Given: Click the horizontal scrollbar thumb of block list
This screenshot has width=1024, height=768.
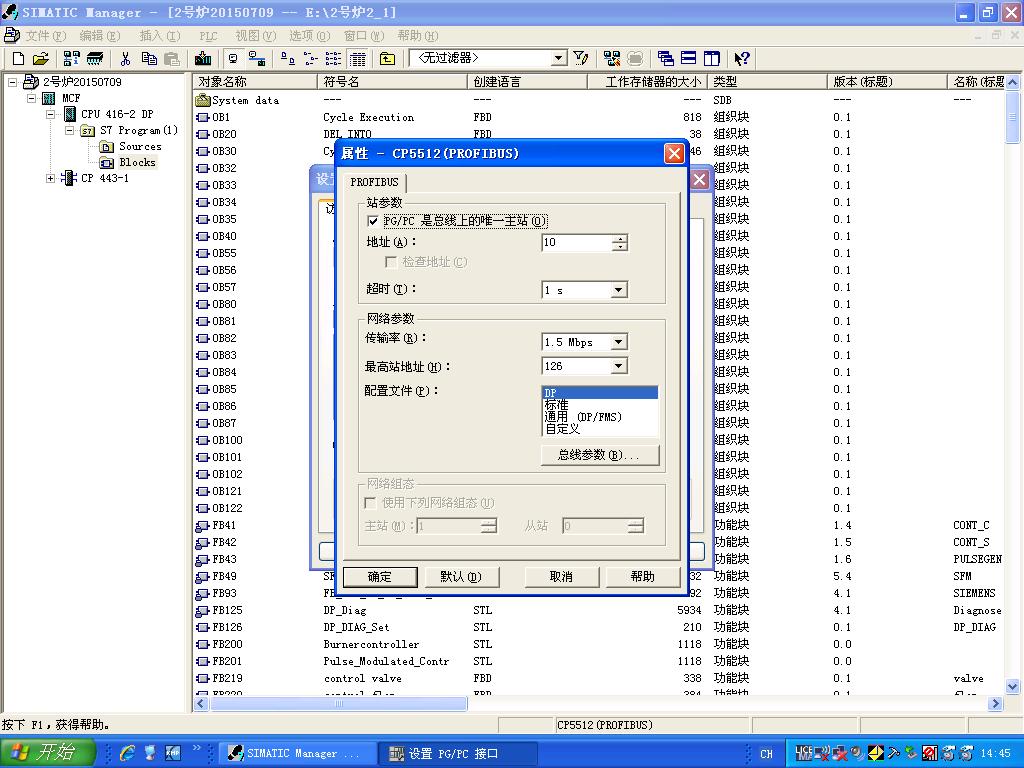Looking at the screenshot, I should pos(338,703).
